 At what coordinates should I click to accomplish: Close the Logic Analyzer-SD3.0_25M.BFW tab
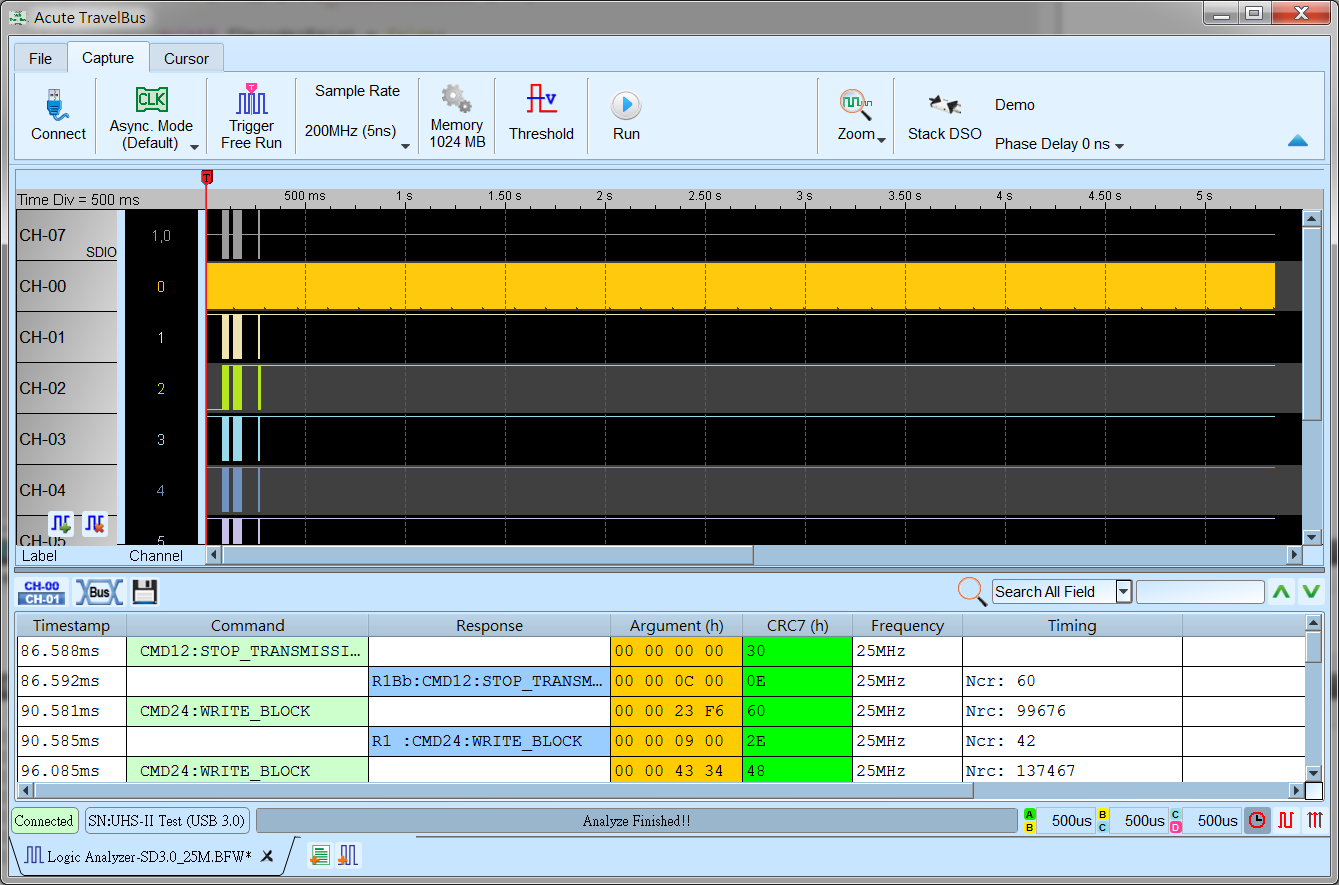[x=267, y=857]
